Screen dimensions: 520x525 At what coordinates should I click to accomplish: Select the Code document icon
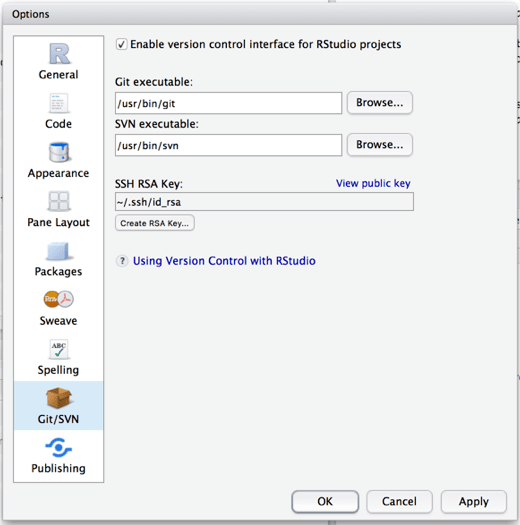pyautogui.click(x=59, y=103)
